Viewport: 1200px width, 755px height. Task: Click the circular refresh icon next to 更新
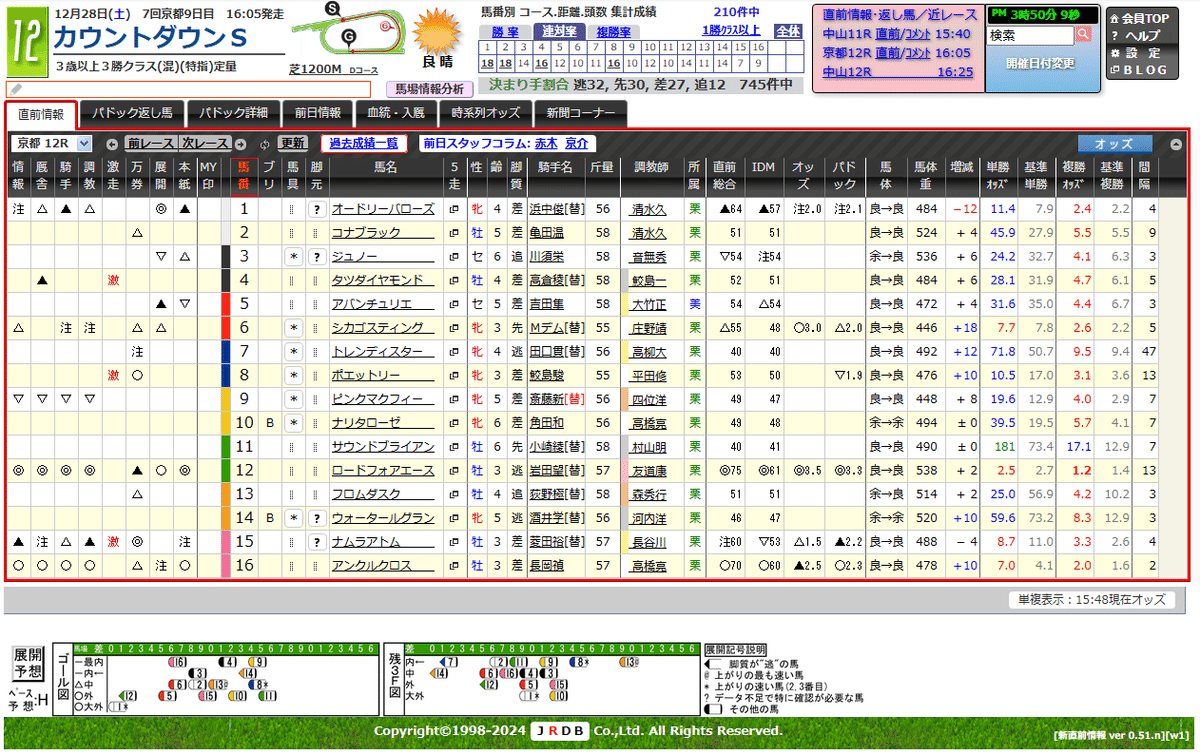264,142
